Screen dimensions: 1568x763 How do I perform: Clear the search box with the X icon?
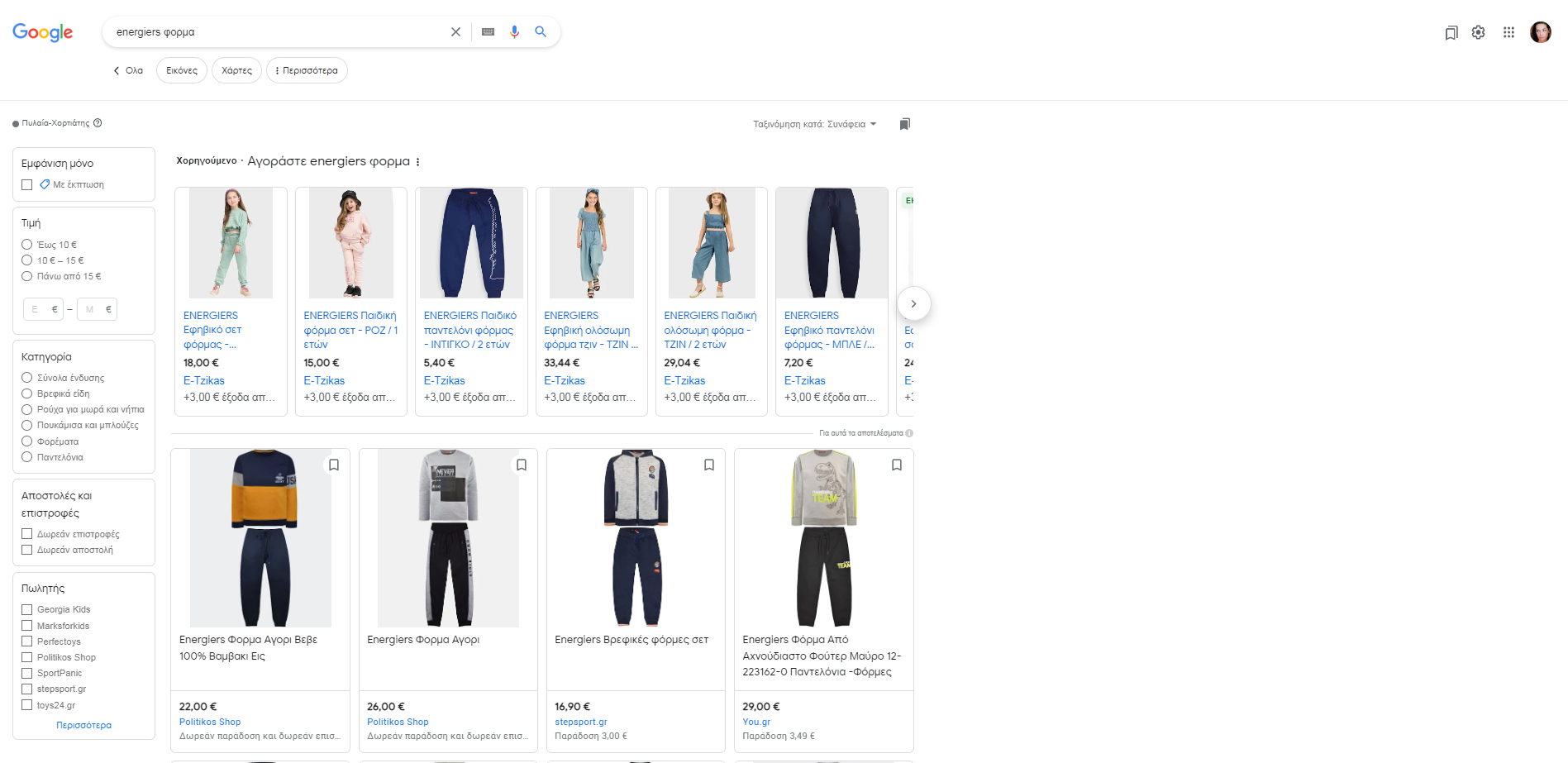(x=455, y=32)
